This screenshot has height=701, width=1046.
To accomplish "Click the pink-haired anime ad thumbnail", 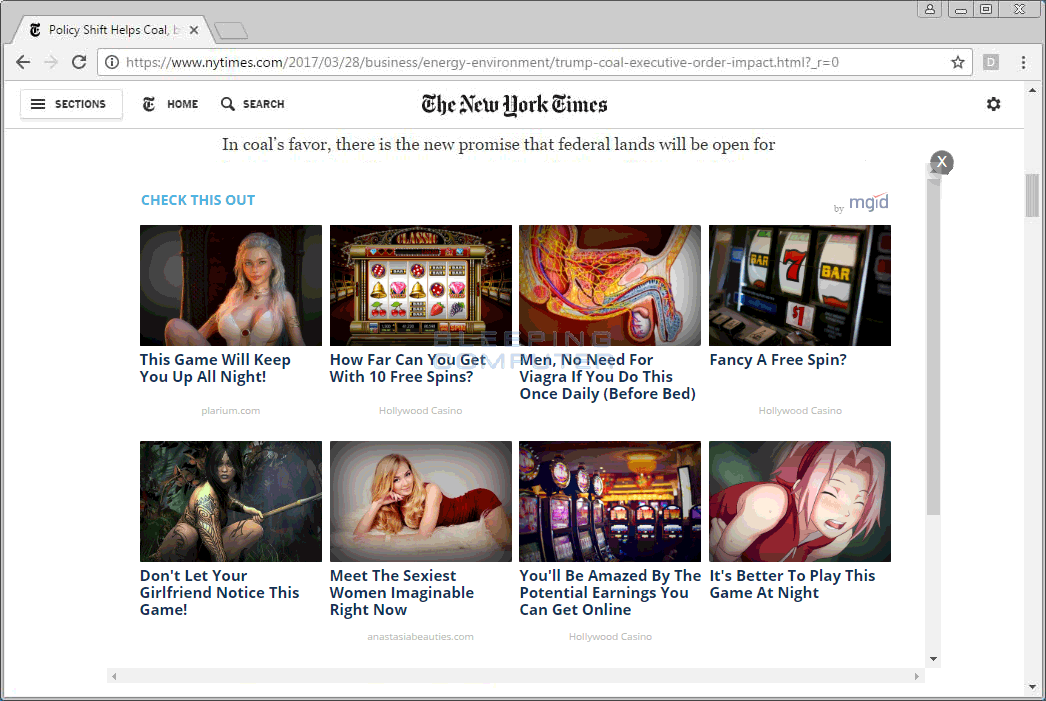I will click(800, 502).
